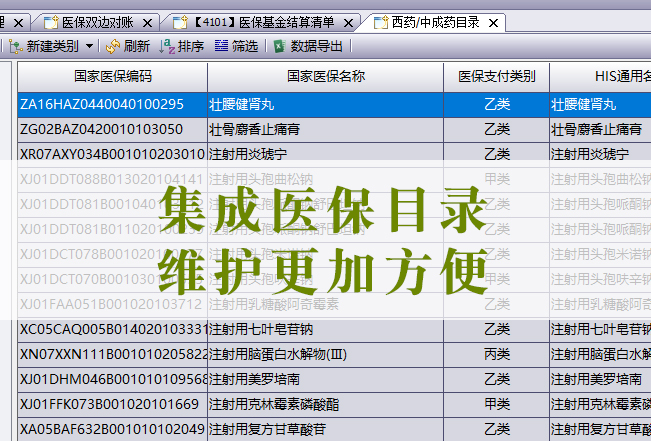The width and height of the screenshot is (651, 441).
Task: Click the 排序 sort icon
Action: click(167, 46)
